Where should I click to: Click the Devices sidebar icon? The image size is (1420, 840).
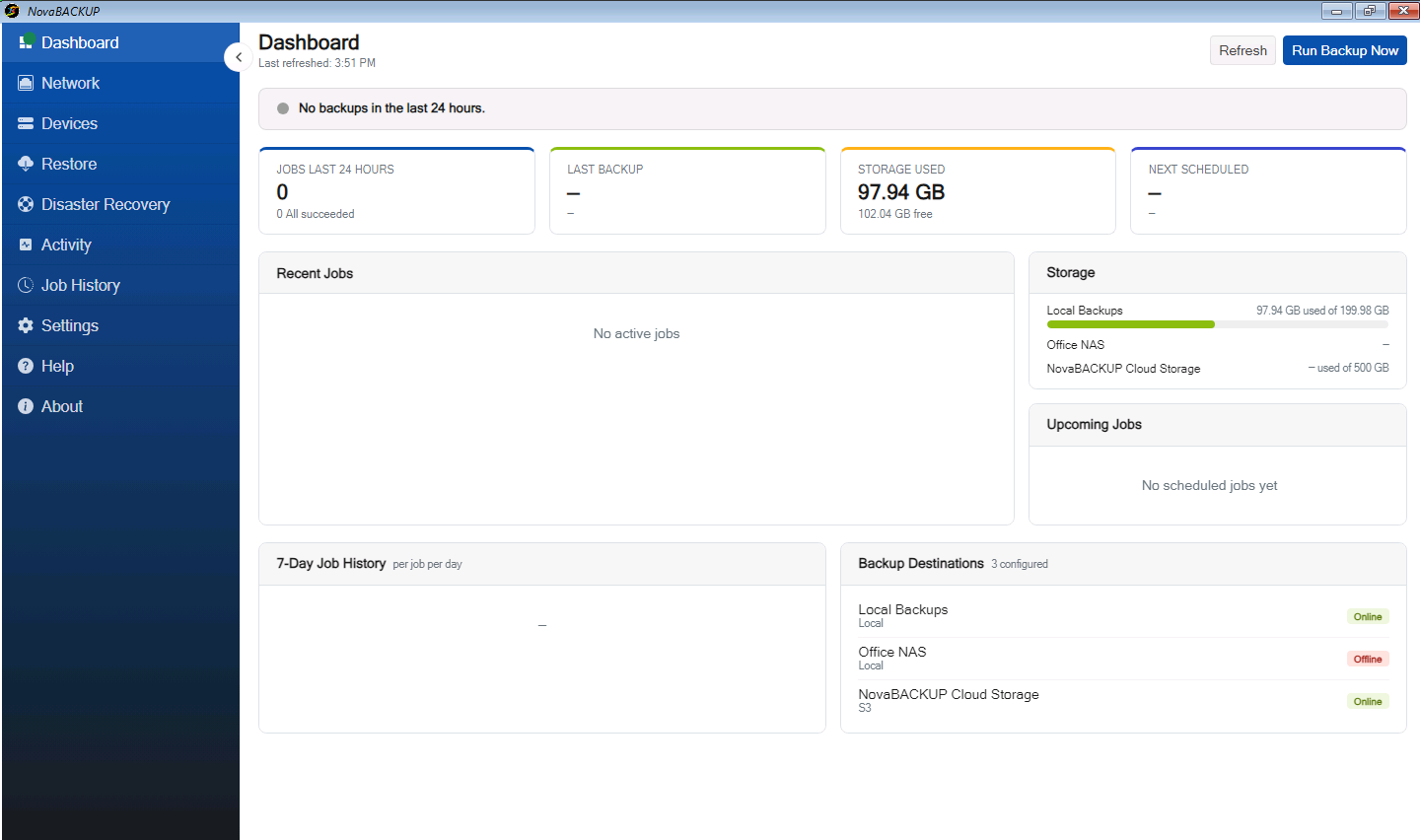(26, 123)
